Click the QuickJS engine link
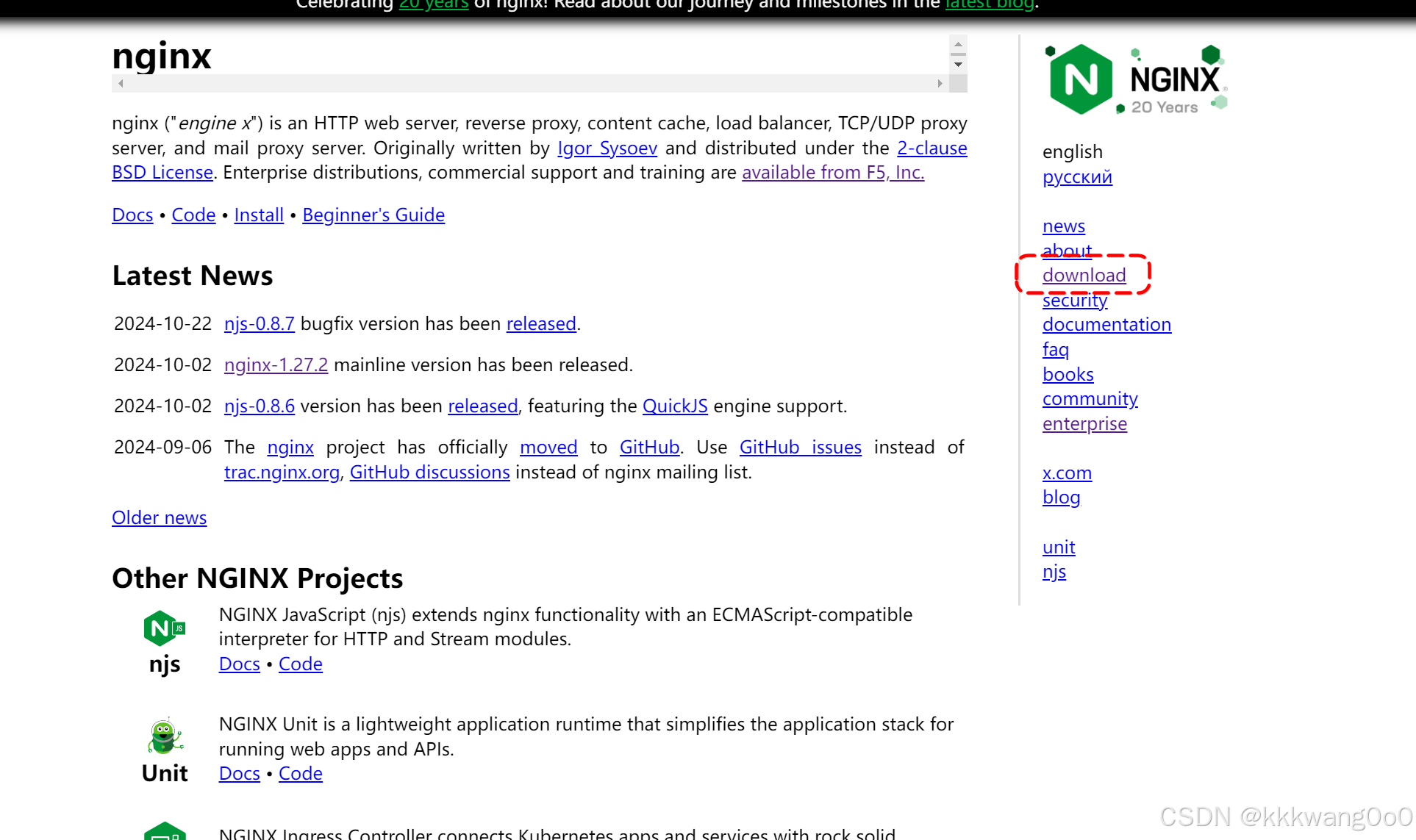This screenshot has height=840, width=1416. tap(675, 406)
